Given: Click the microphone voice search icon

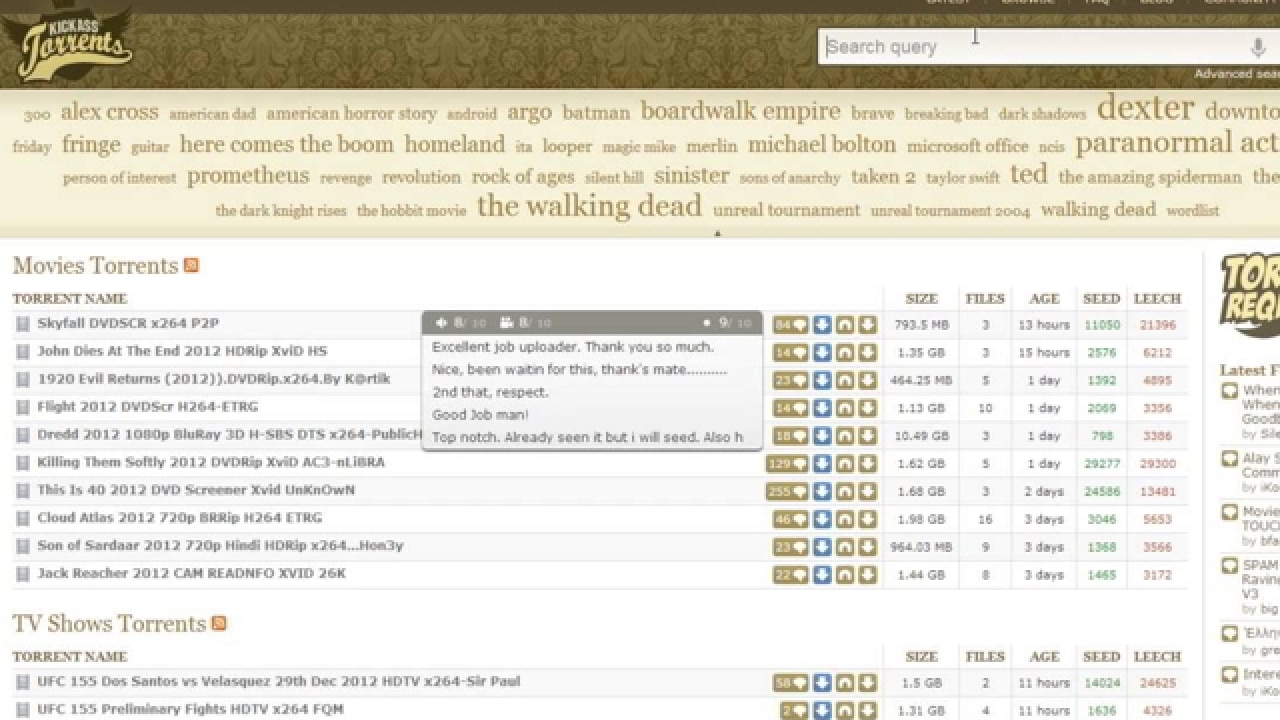Looking at the screenshot, I should click(x=1258, y=47).
